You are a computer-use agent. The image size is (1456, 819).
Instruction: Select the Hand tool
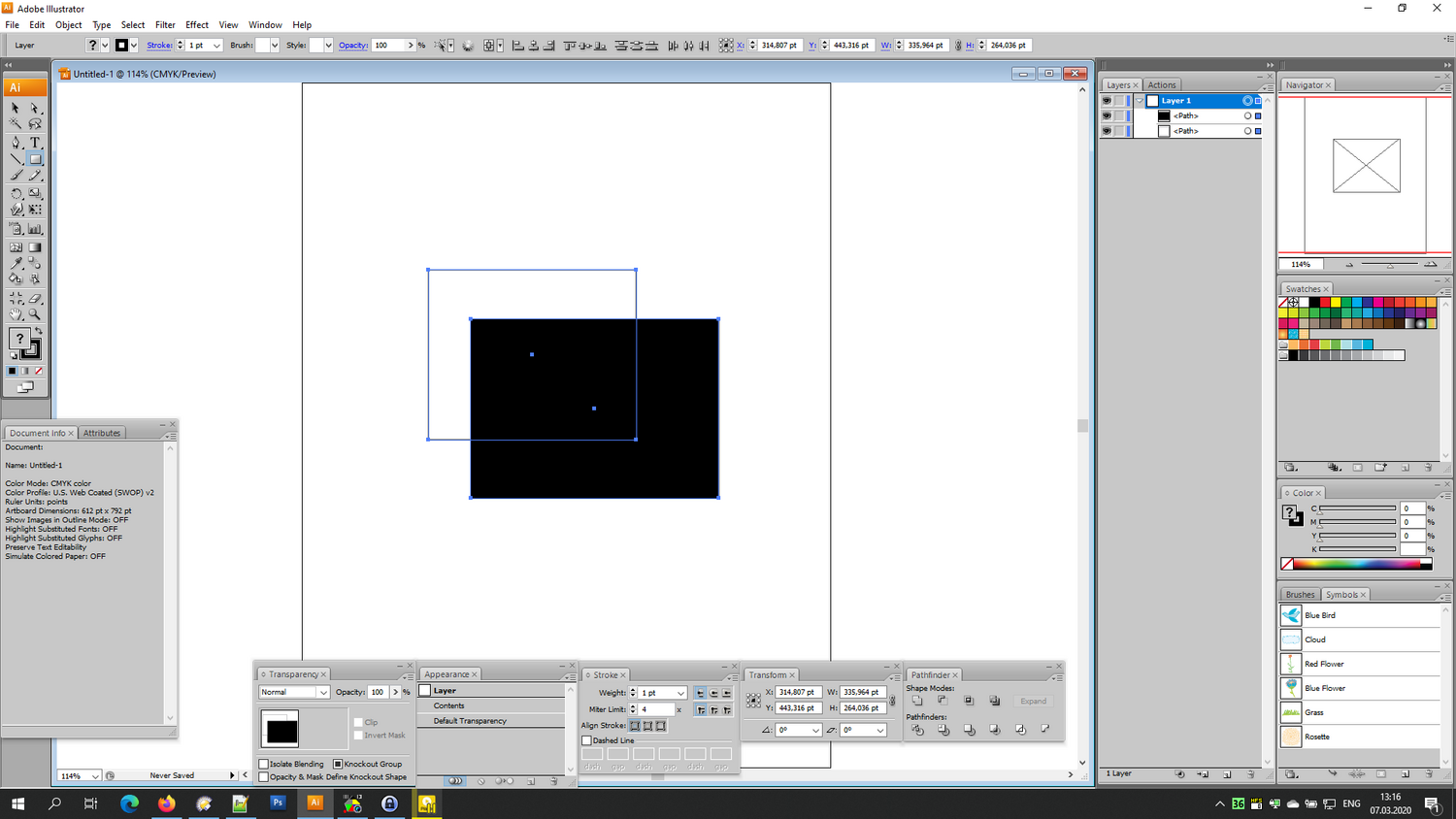coord(16,314)
